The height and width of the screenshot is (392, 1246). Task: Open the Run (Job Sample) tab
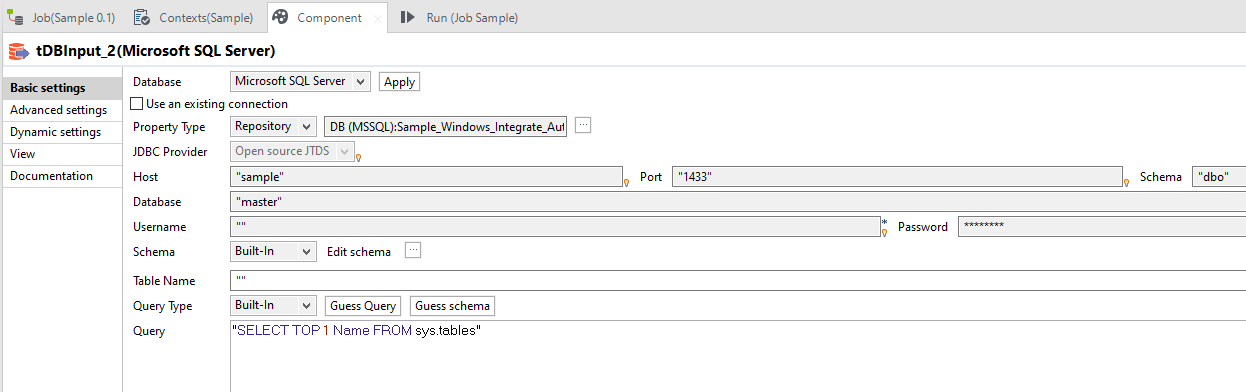pos(459,18)
